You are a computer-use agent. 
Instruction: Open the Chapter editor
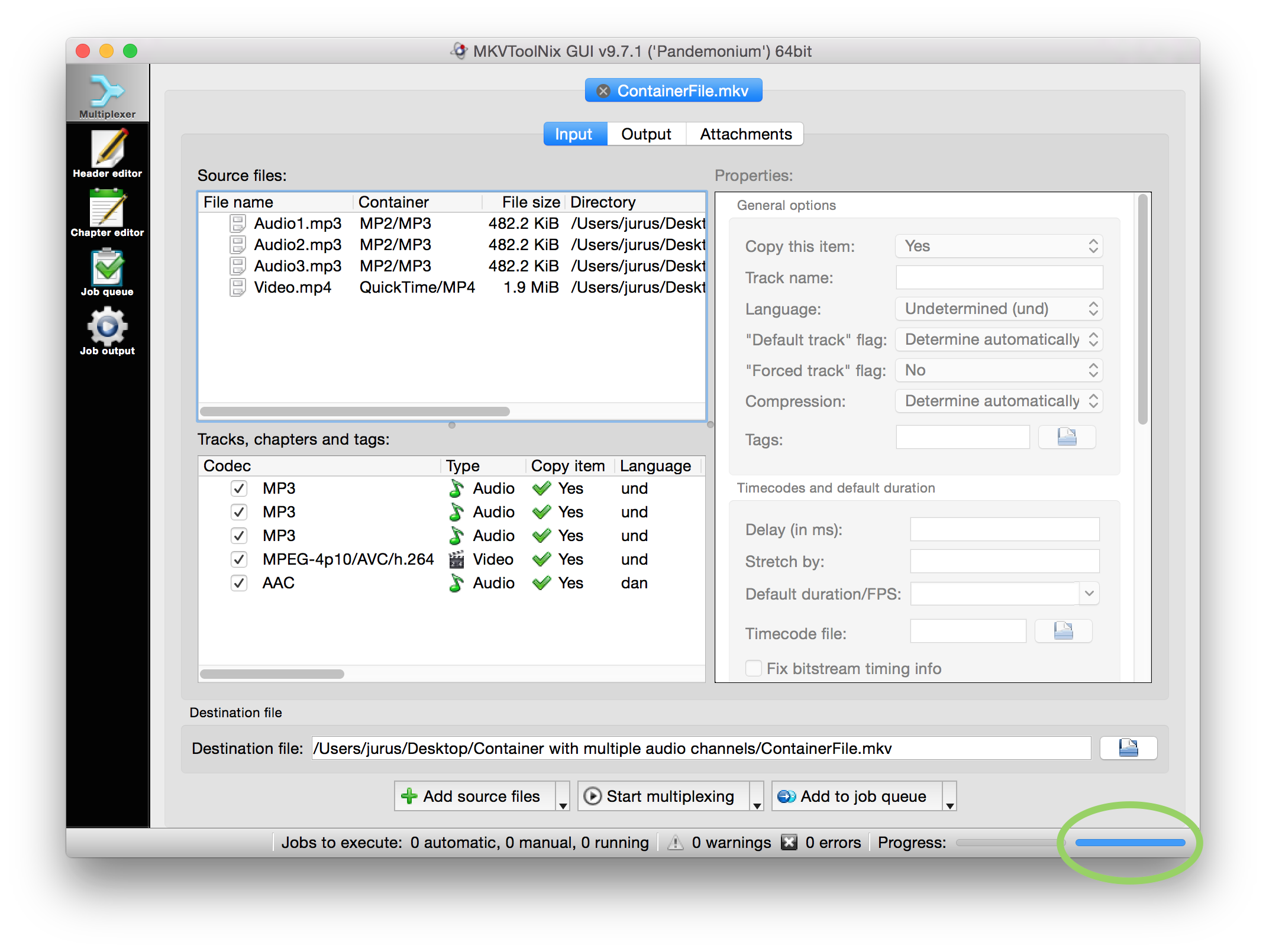107,212
